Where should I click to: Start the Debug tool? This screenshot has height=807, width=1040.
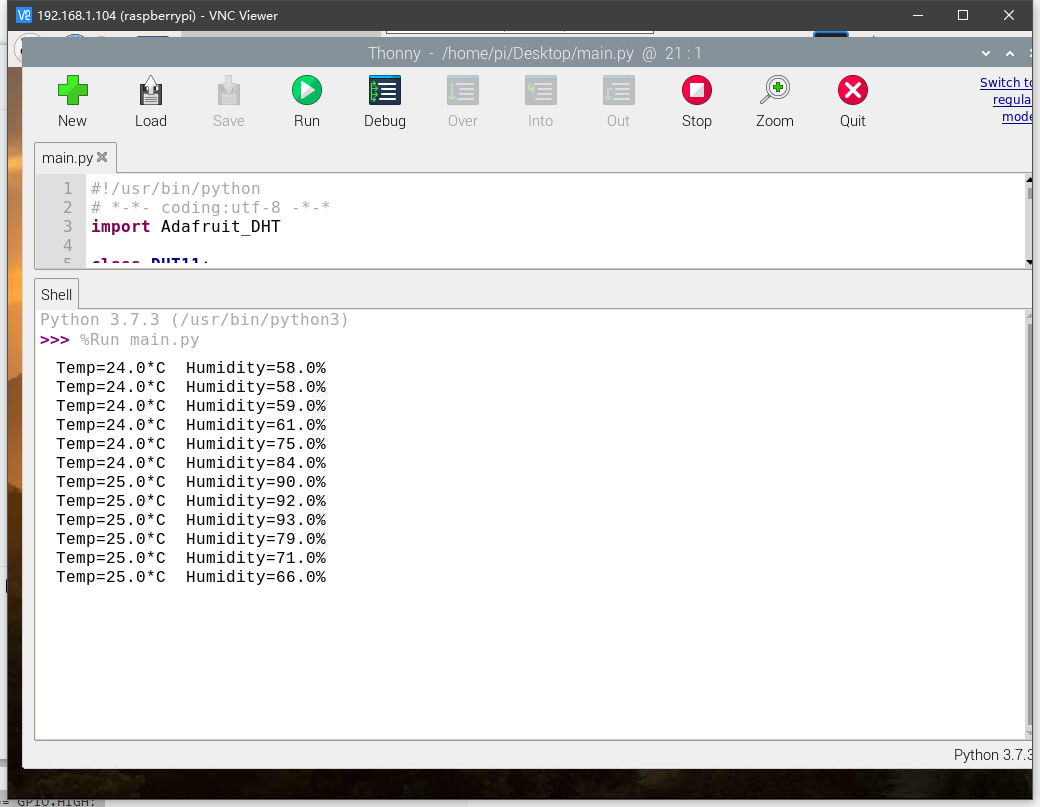click(385, 91)
